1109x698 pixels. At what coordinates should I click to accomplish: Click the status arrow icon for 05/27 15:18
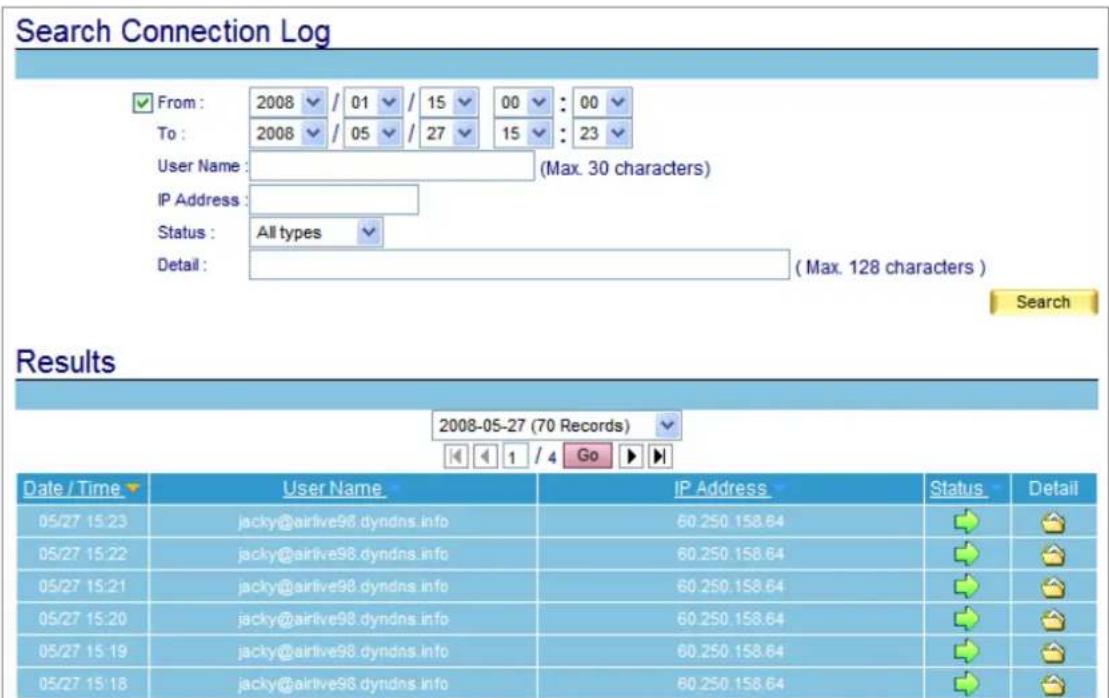point(966,683)
